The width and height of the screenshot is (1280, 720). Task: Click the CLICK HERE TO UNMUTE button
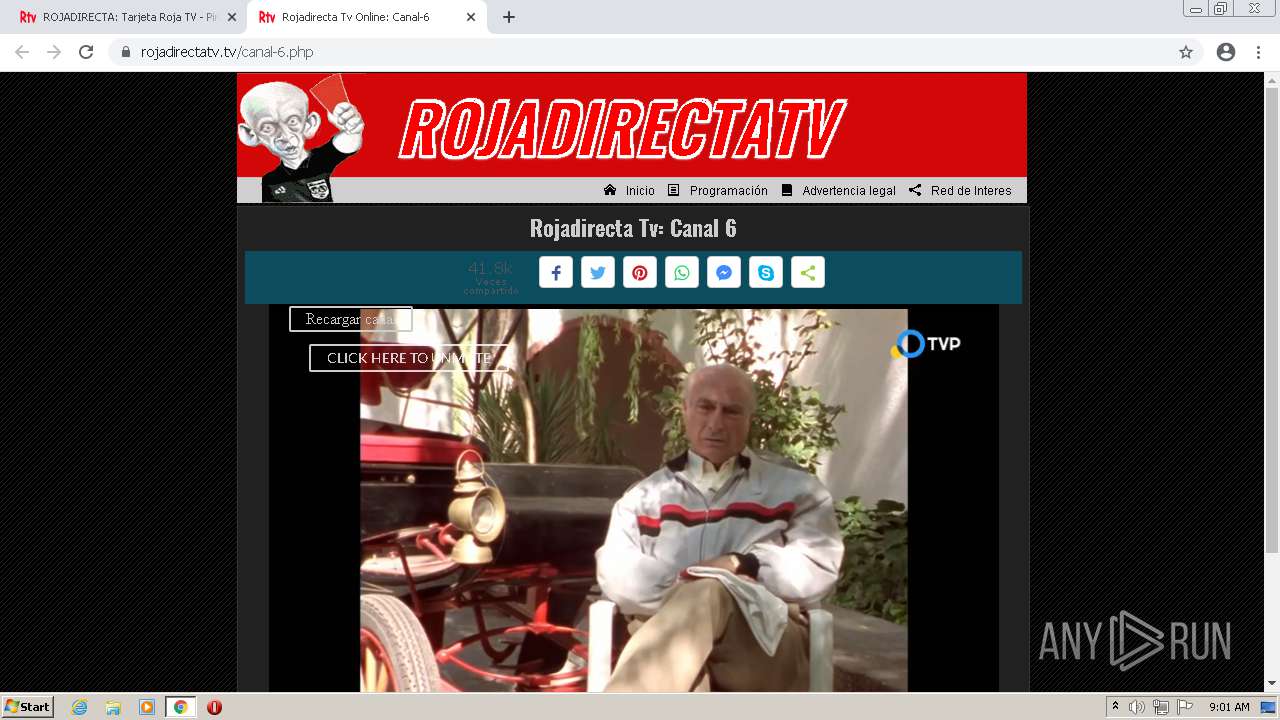click(409, 358)
